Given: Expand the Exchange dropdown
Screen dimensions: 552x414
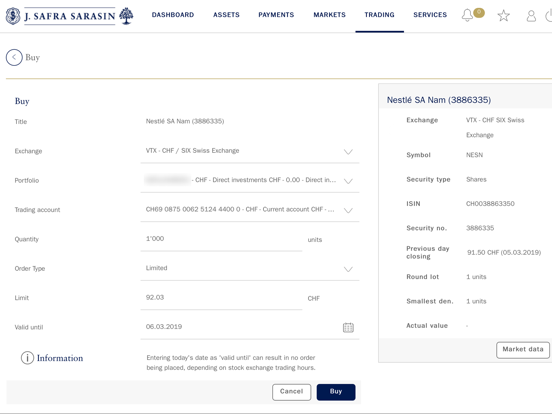Looking at the screenshot, I should [348, 152].
